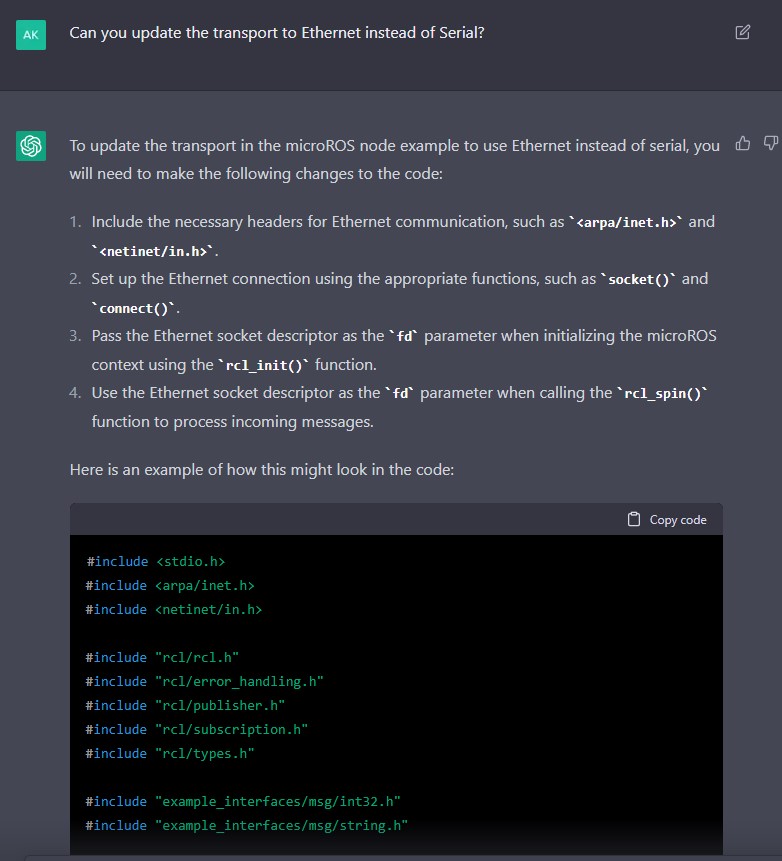Click the edit message pencil icon
The image size is (782, 861).
pos(742,32)
